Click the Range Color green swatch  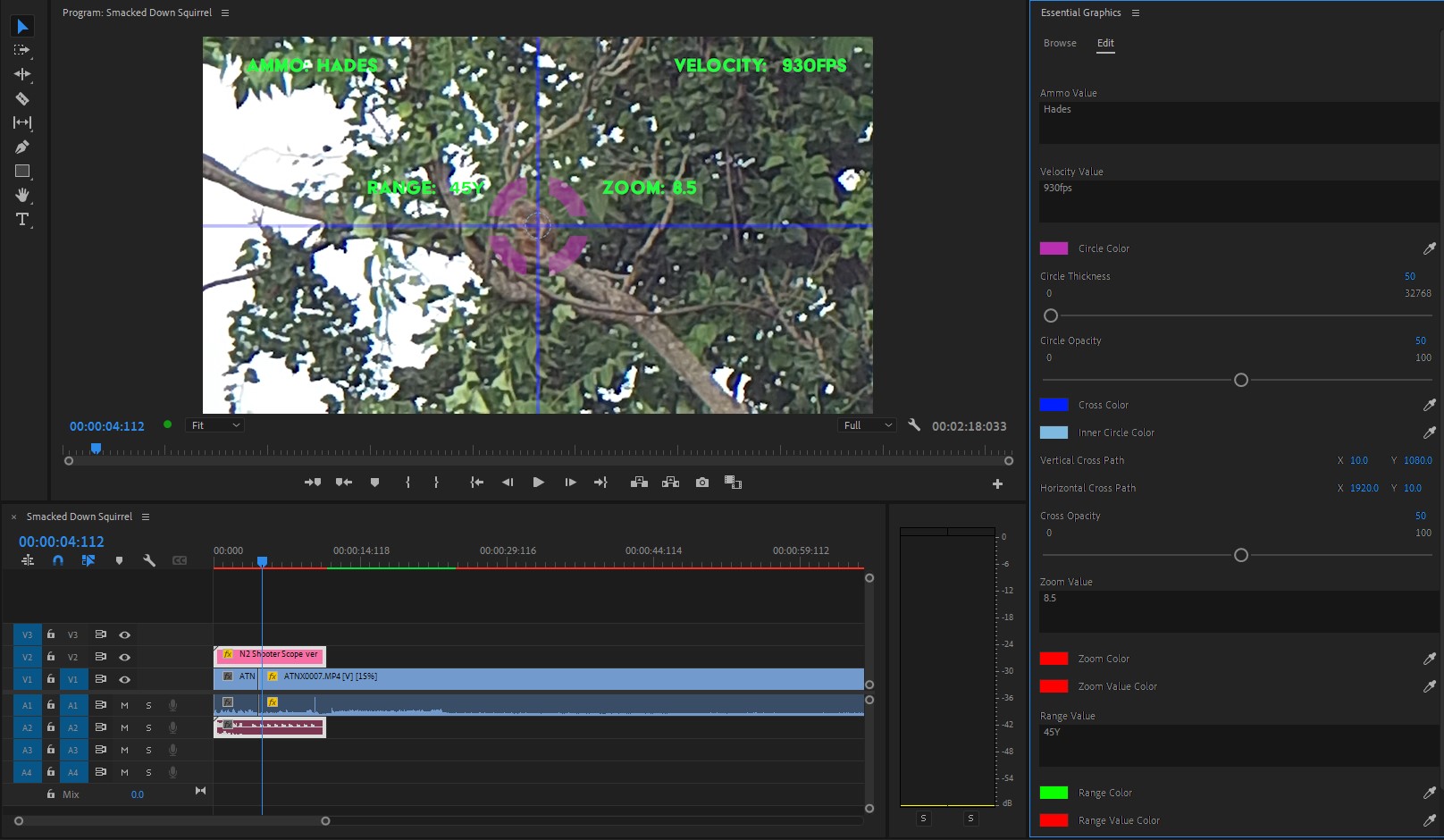(x=1054, y=793)
